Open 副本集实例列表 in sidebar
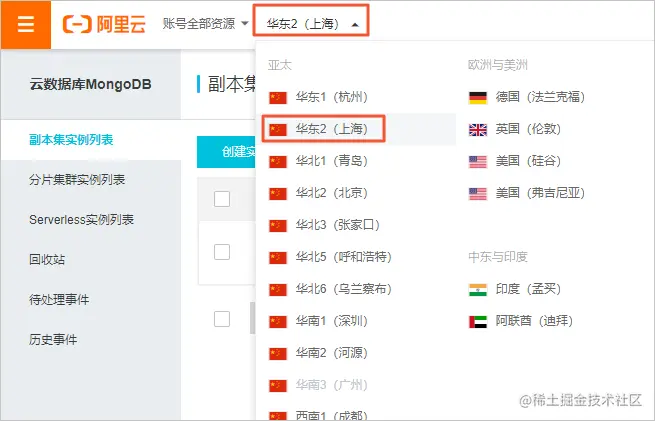Image resolution: width=655 pixels, height=421 pixels. pyautogui.click(x=71, y=139)
